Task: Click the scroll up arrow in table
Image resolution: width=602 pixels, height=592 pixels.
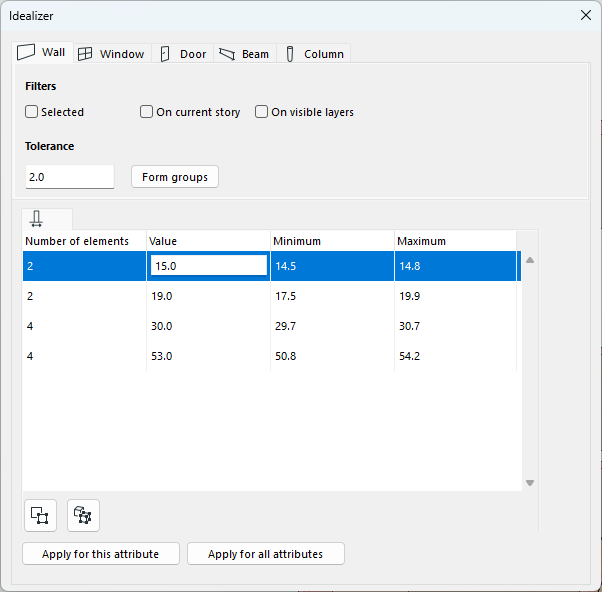Action: (x=530, y=260)
